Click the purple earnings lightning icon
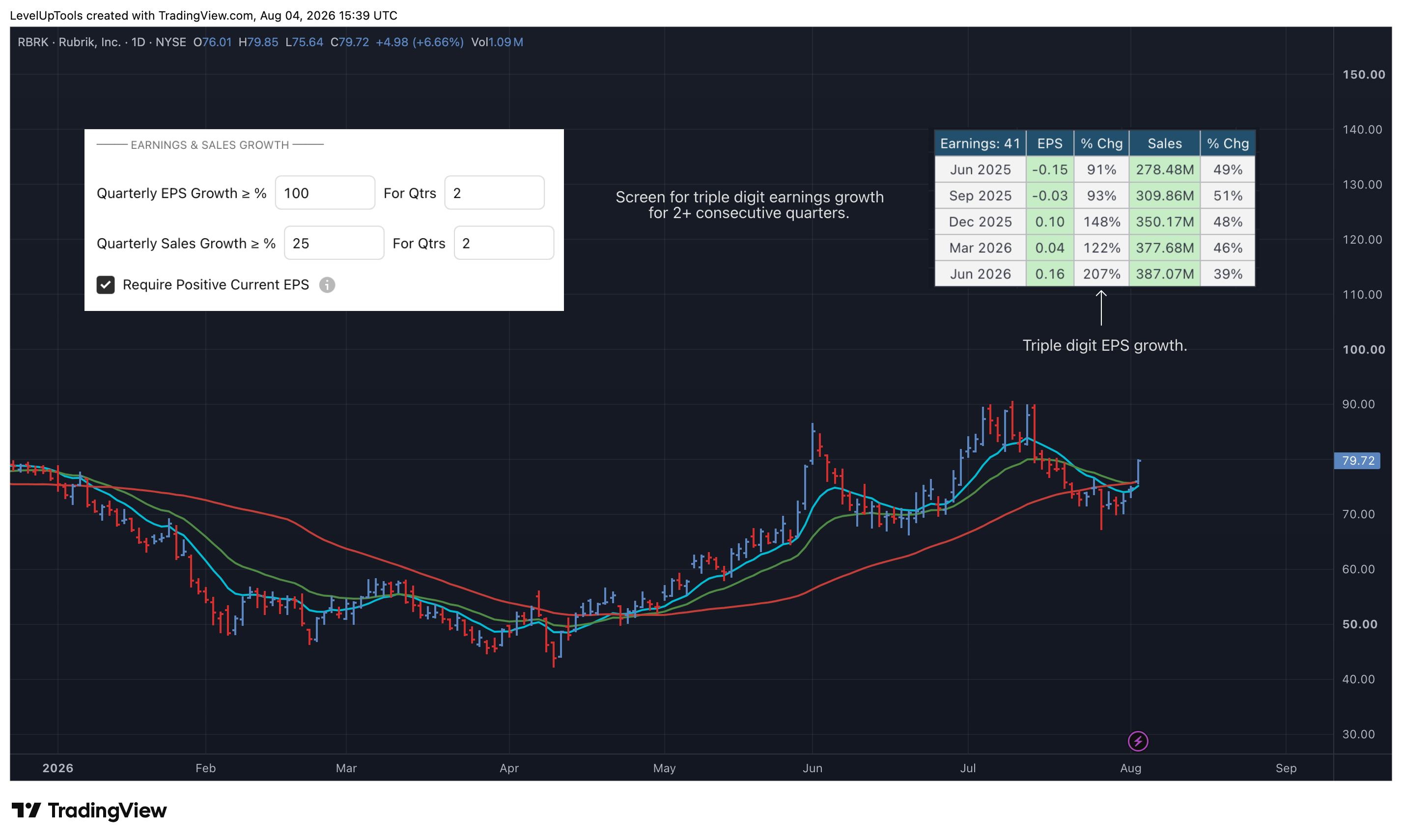This screenshot has width=1402, height=840. (x=1138, y=741)
